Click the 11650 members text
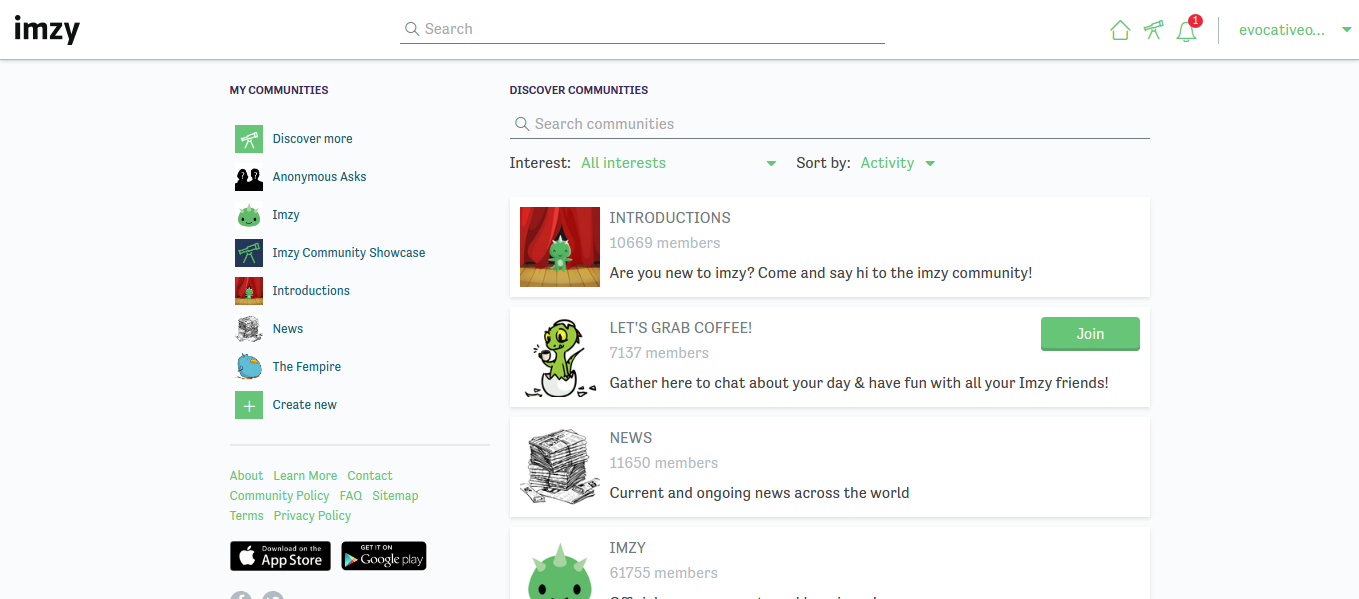 point(664,463)
